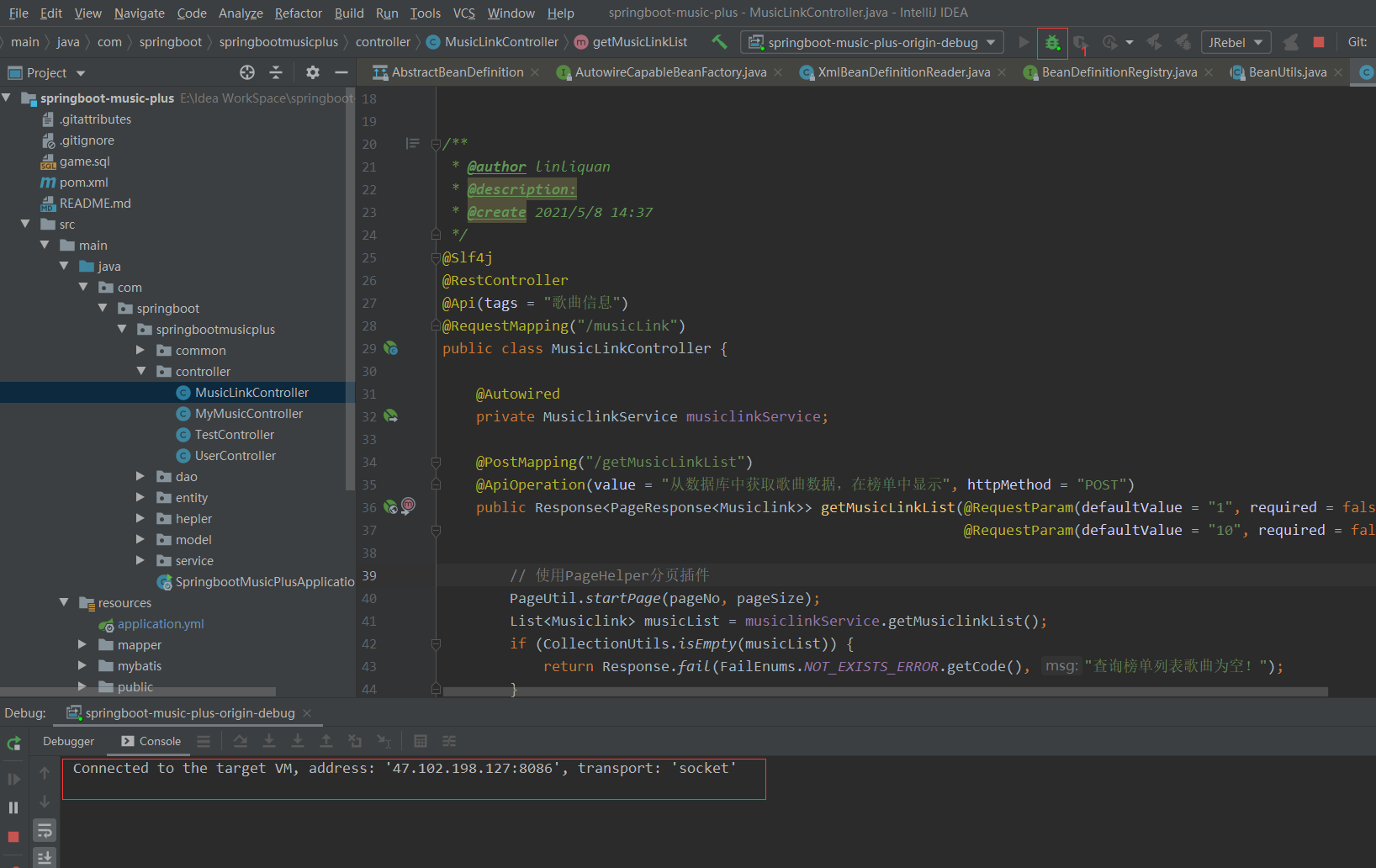Click Run with Coverage shield icon

(1081, 42)
